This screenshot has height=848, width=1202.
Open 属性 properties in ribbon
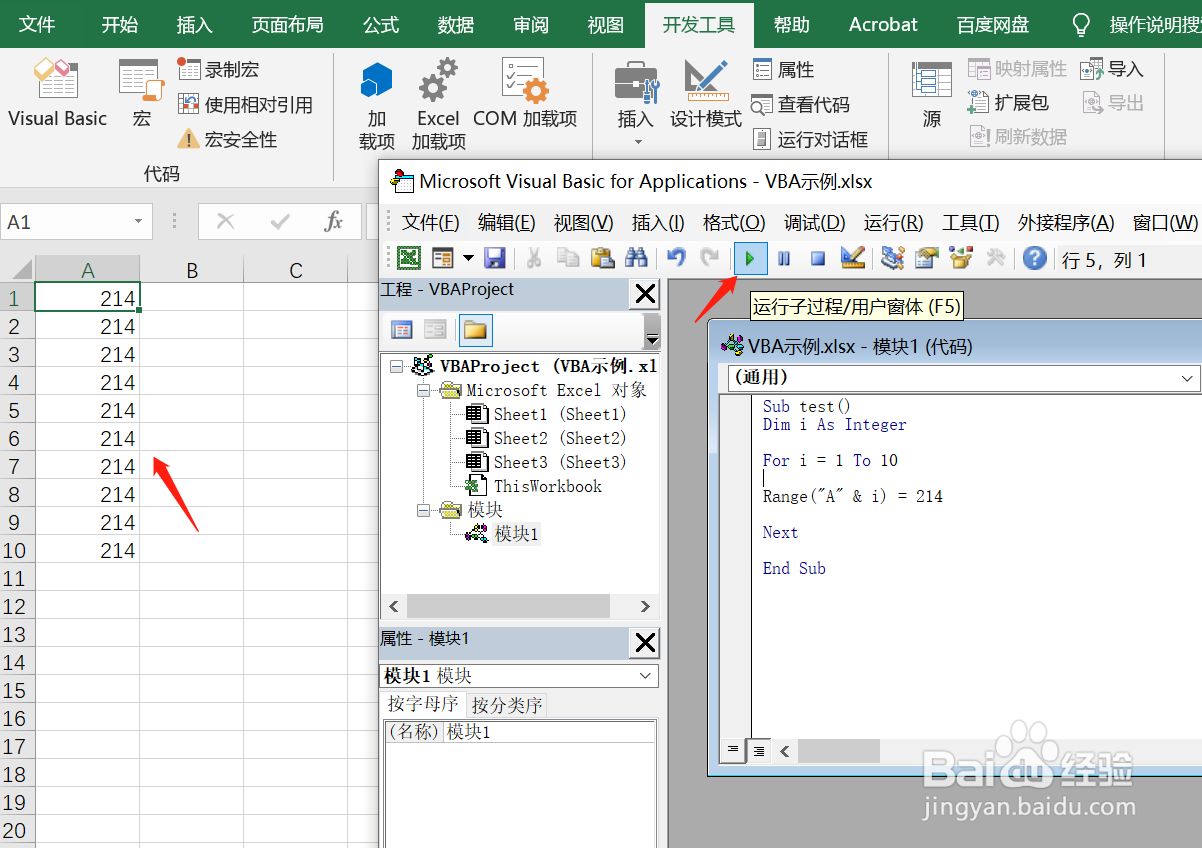point(784,69)
